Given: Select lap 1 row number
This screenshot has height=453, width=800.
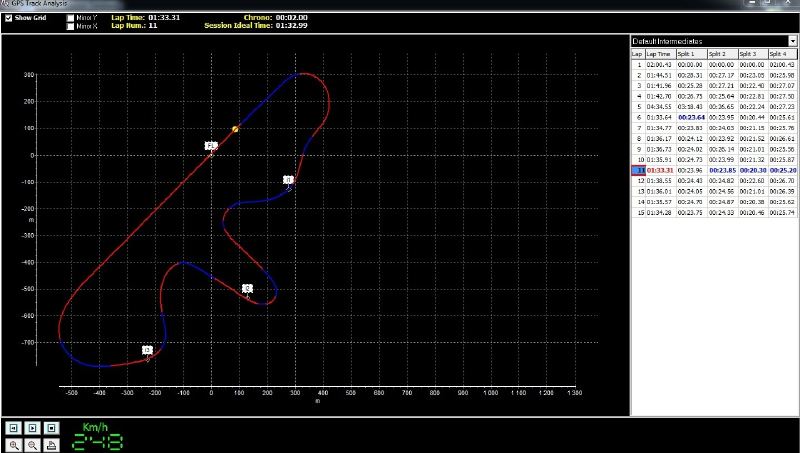Looking at the screenshot, I should tap(638, 65).
